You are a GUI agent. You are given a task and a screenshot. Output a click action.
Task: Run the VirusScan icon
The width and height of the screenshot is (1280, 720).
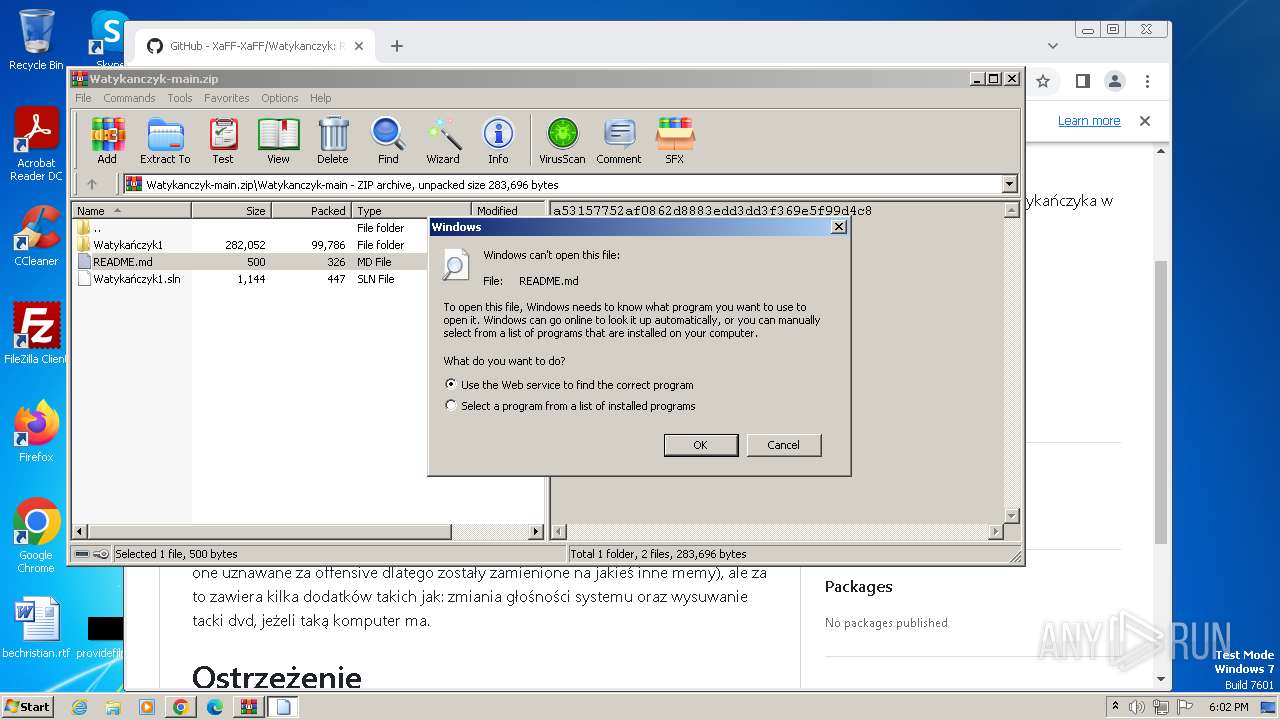(562, 140)
